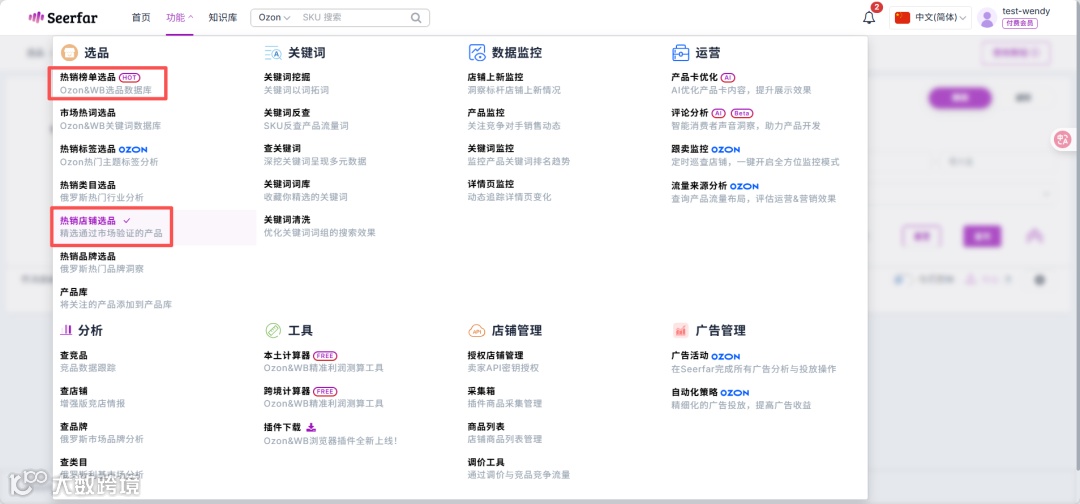Viewport: 1080px width, 504px height.
Task: Open the notification bell
Action: (x=869, y=18)
